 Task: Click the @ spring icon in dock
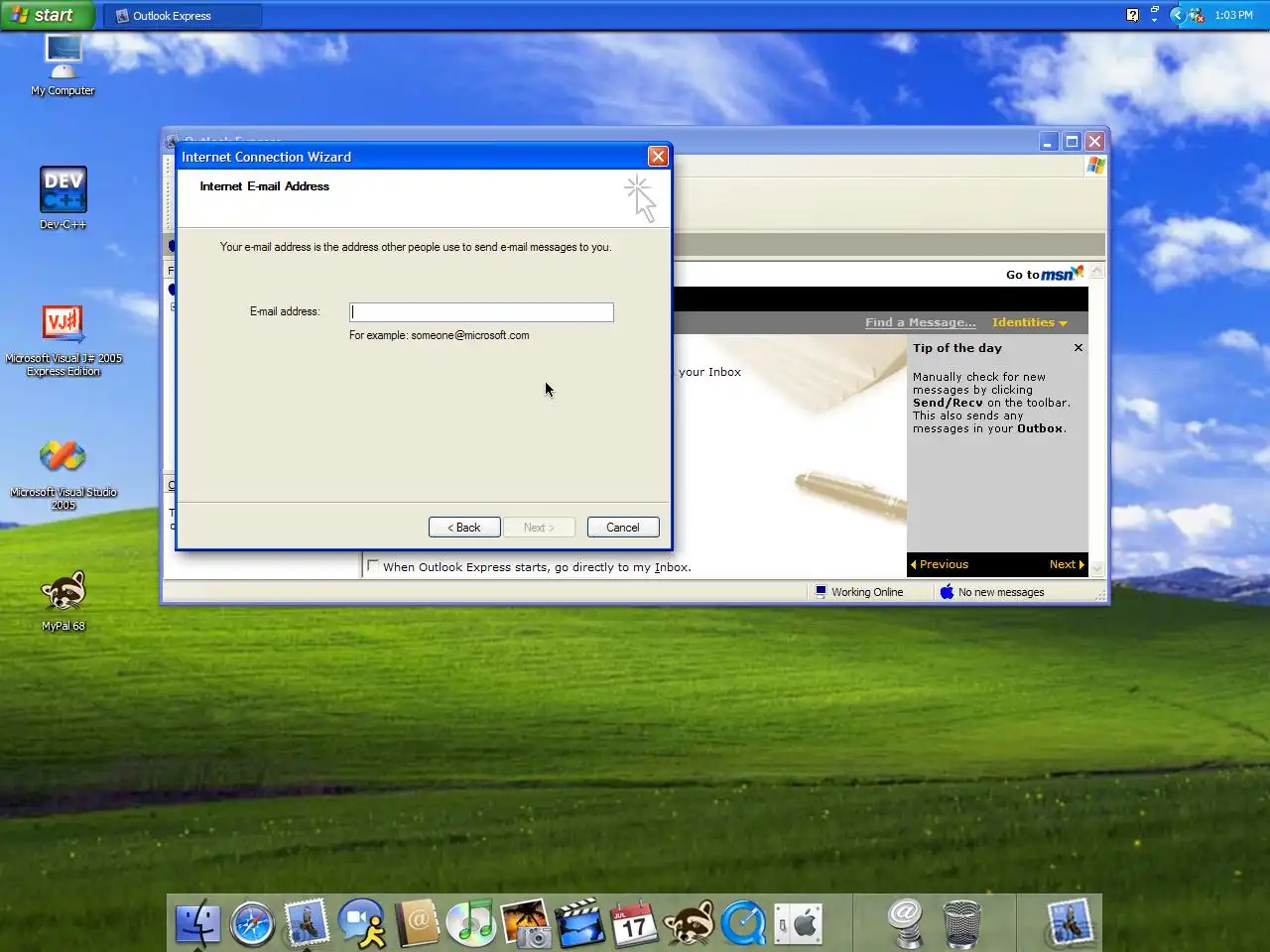[906, 924]
